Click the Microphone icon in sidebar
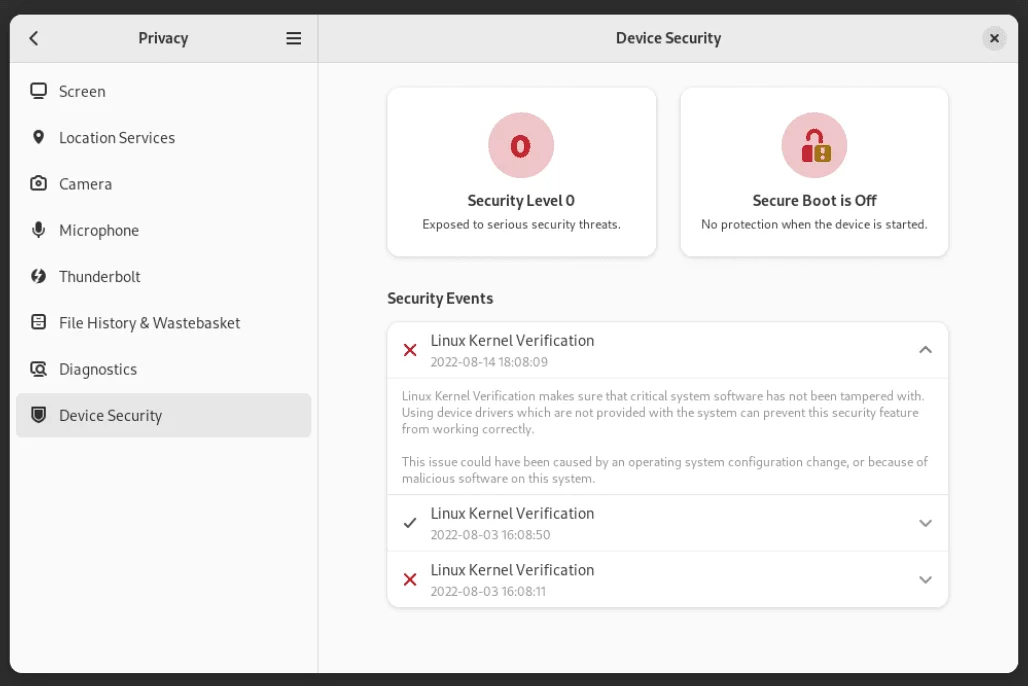This screenshot has width=1028, height=686. (x=39, y=230)
